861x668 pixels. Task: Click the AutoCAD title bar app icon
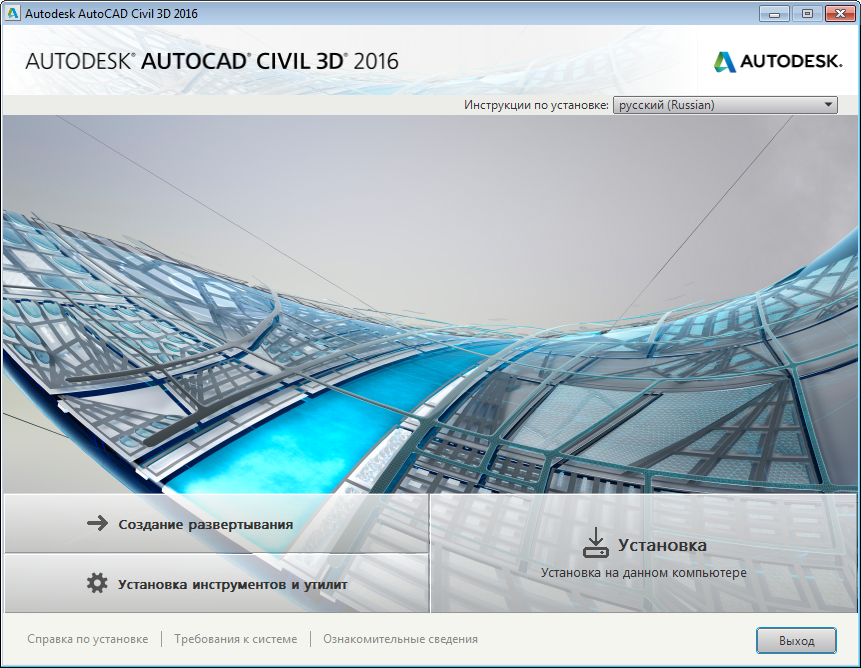(12, 13)
